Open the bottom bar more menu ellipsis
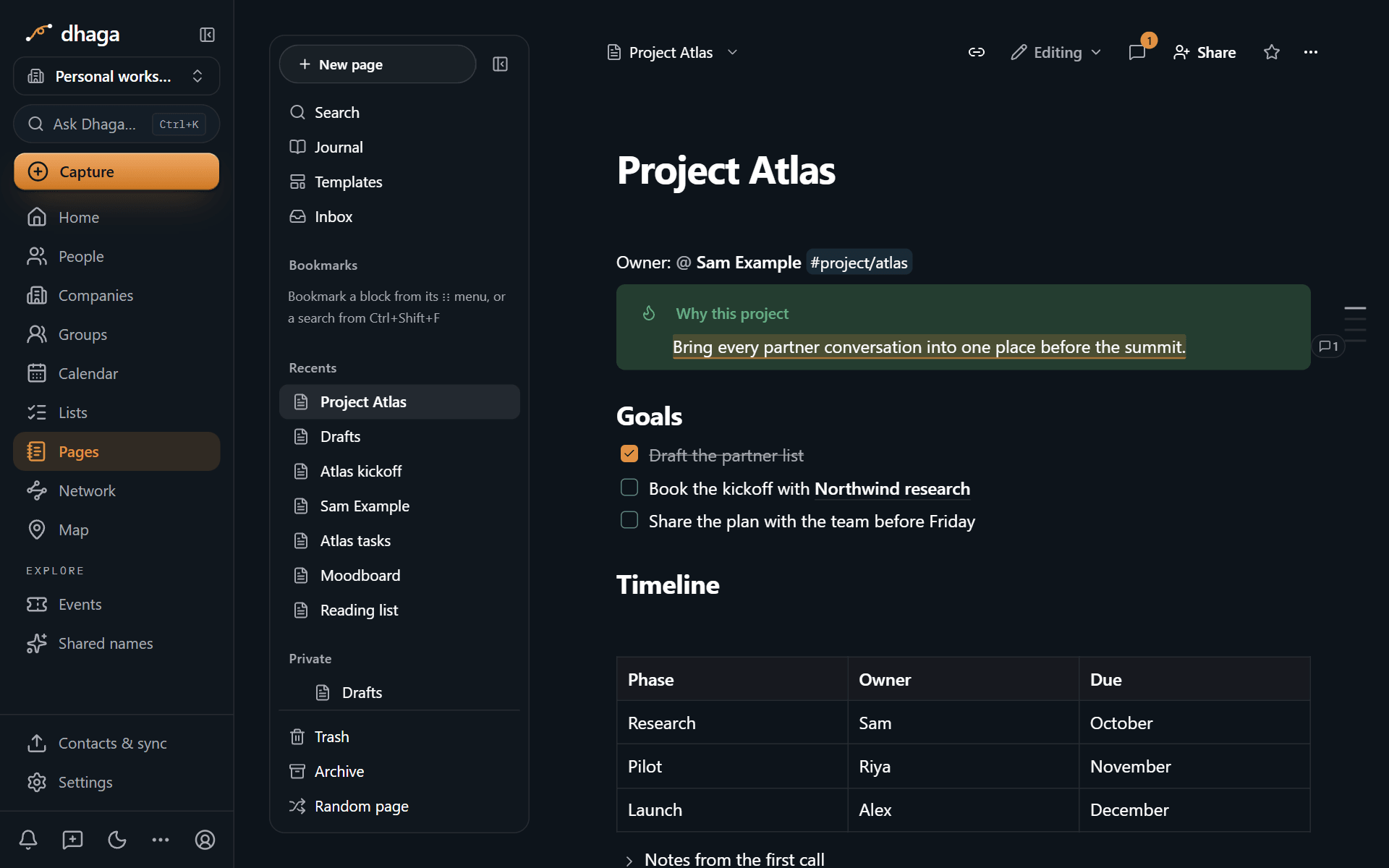The width and height of the screenshot is (1389, 868). (x=161, y=840)
